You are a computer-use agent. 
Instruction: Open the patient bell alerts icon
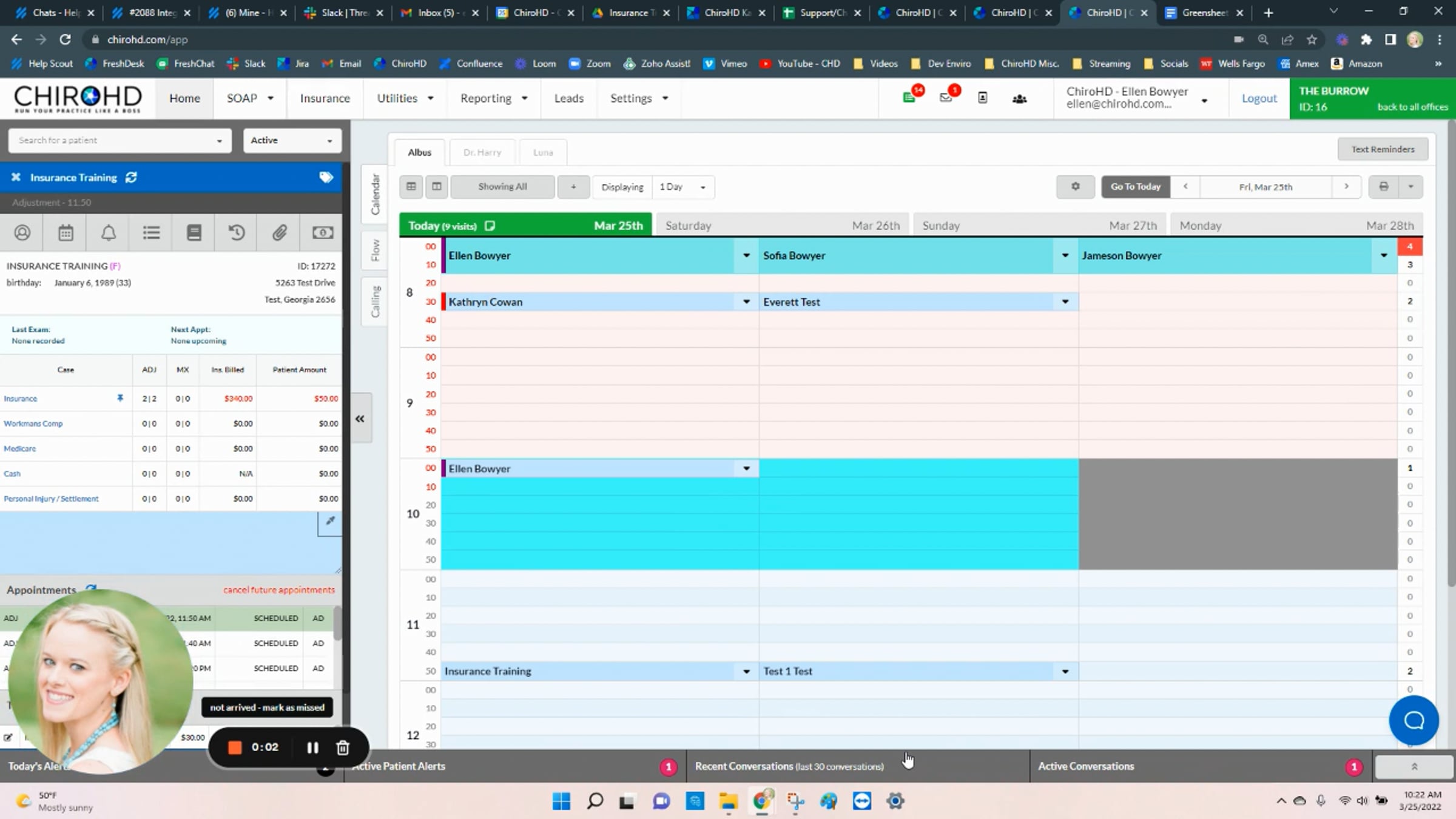click(108, 232)
